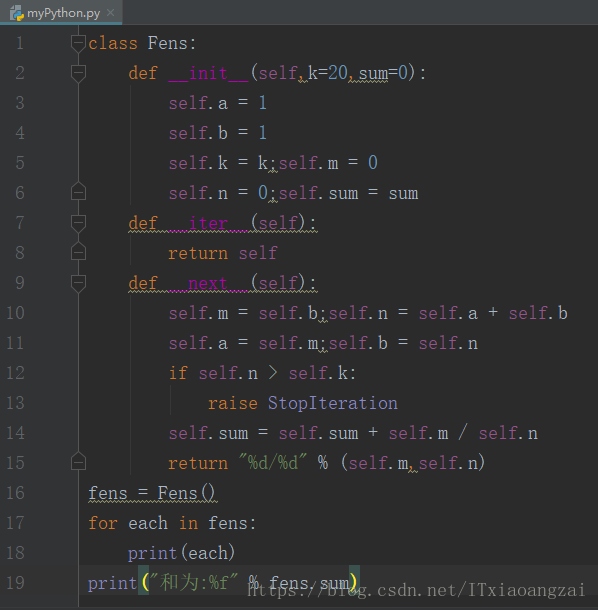
Task: Click 'for each in fens:' on line 17
Action: click(172, 523)
